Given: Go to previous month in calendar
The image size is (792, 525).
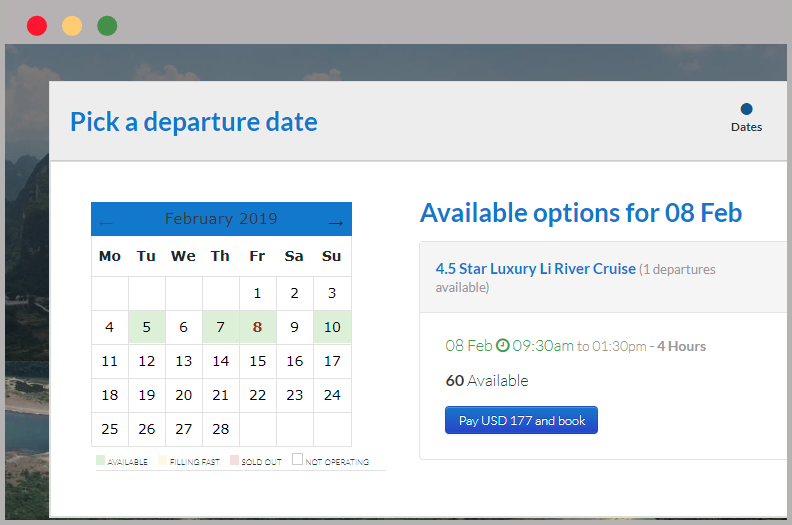Looking at the screenshot, I should coord(106,222).
